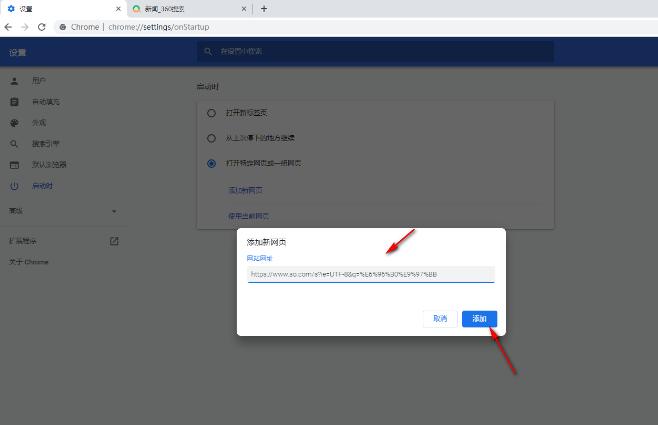
Task: Open the autofill clipboard icon in sidebar
Action: pyautogui.click(x=14, y=102)
